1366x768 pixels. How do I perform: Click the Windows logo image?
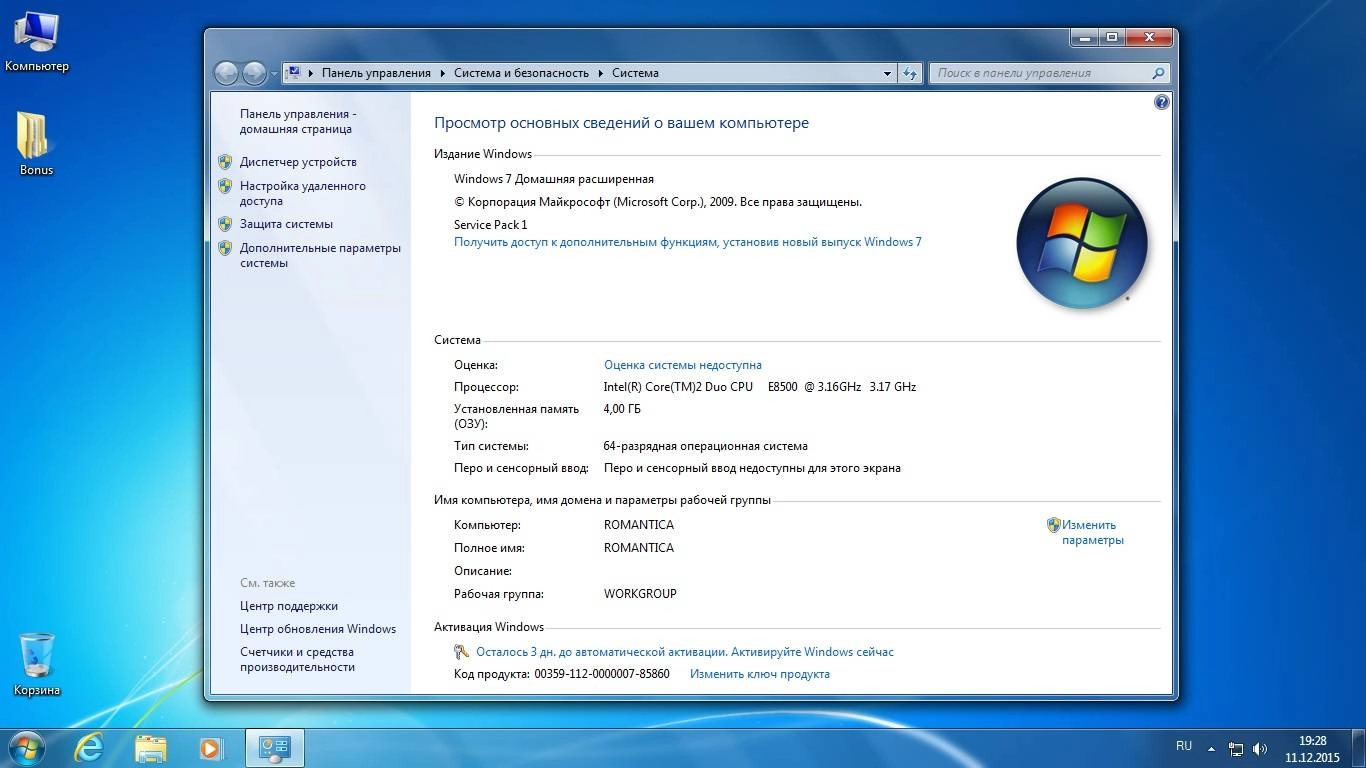point(1081,243)
